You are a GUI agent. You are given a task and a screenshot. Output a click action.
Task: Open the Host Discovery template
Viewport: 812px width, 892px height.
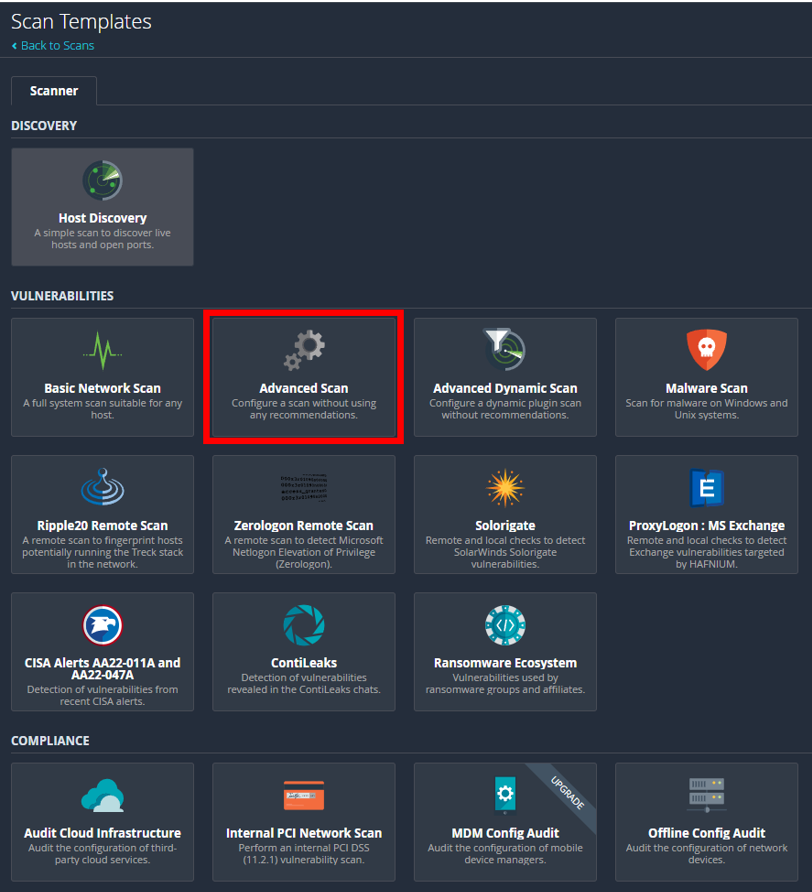(x=102, y=207)
